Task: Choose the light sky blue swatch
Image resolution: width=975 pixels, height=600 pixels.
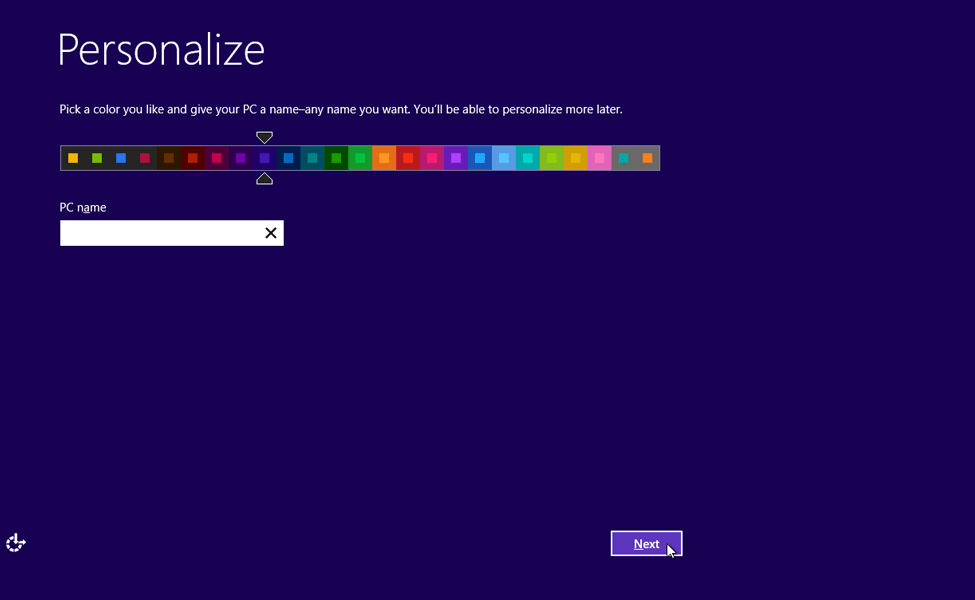Action: [504, 158]
